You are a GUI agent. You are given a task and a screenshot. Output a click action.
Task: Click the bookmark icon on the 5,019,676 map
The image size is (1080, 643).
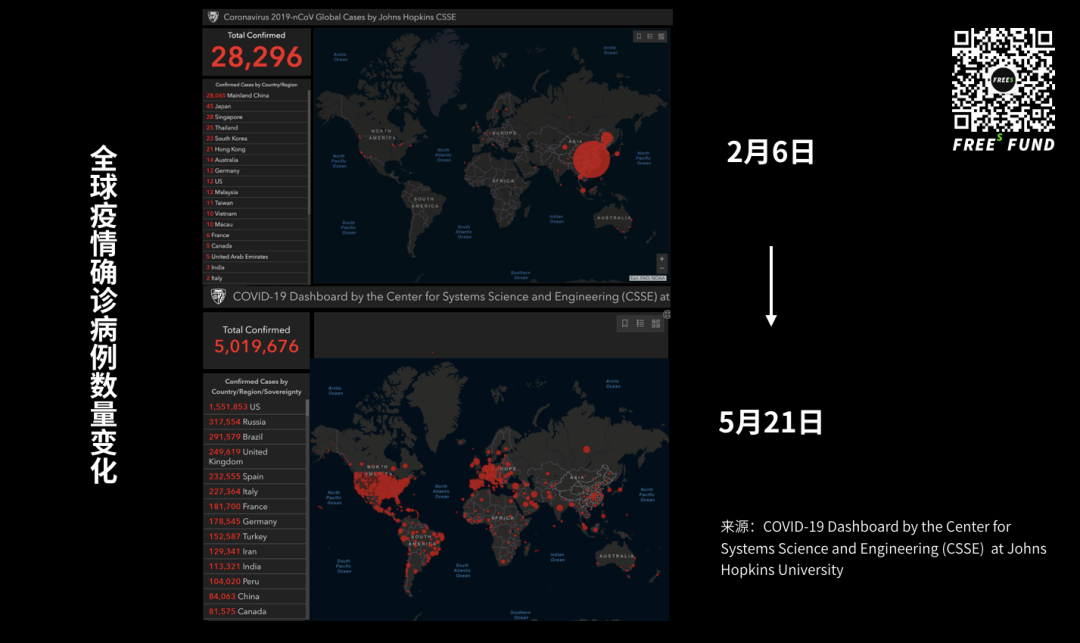pyautogui.click(x=624, y=323)
